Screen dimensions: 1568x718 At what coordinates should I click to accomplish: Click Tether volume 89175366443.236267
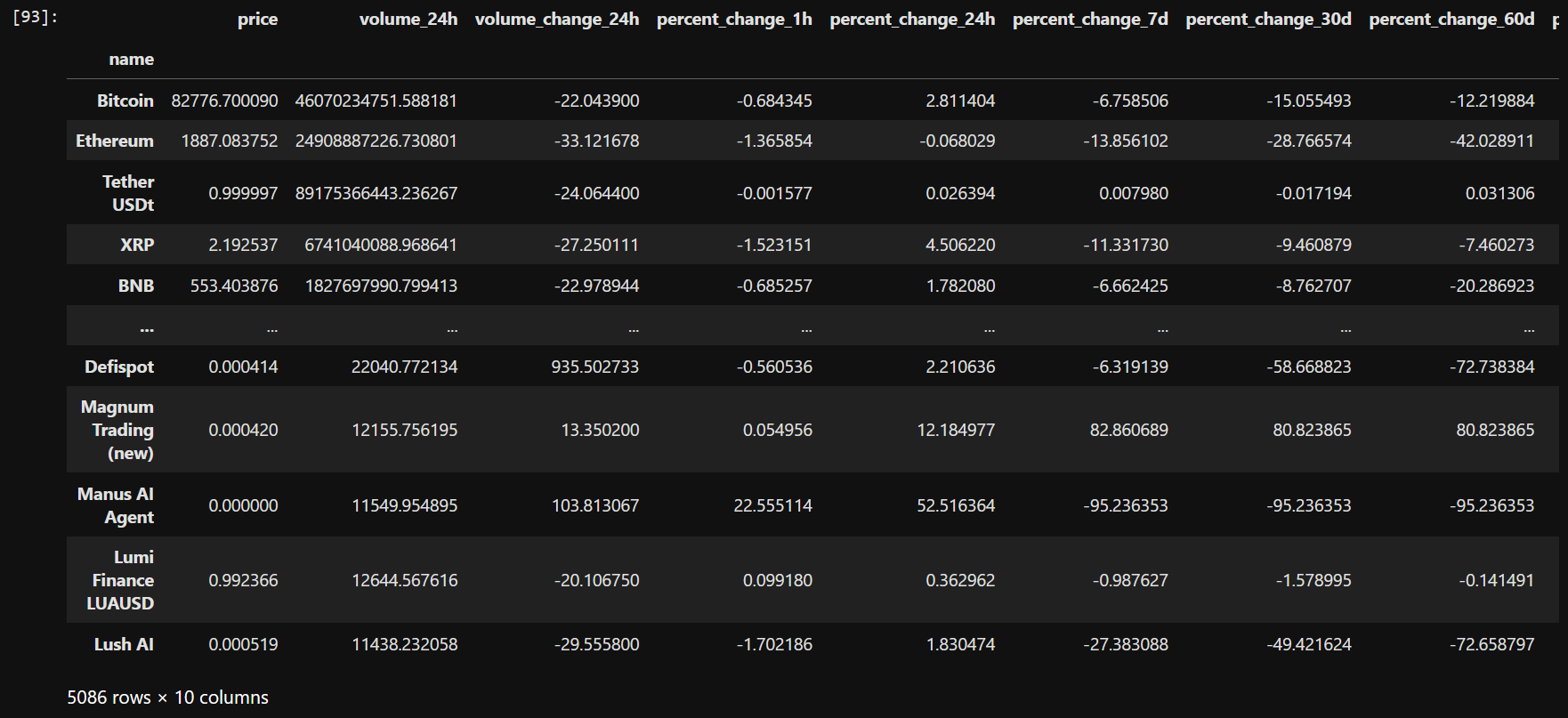[376, 193]
